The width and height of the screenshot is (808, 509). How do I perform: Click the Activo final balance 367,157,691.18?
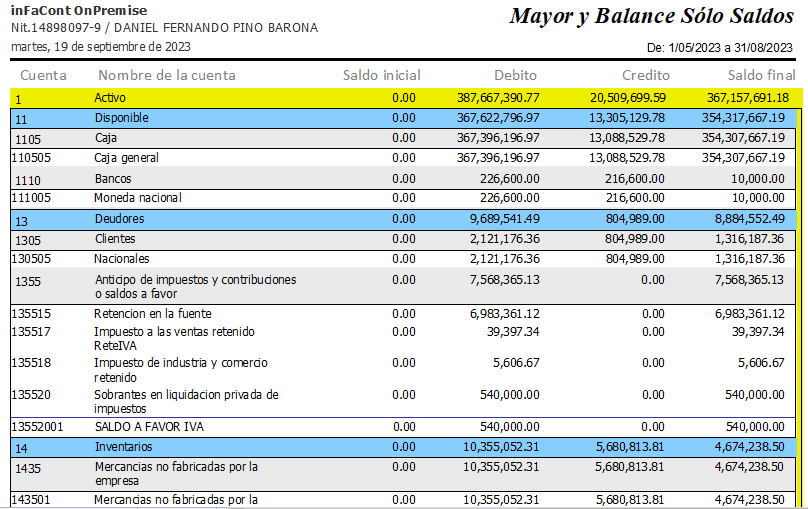tap(748, 98)
